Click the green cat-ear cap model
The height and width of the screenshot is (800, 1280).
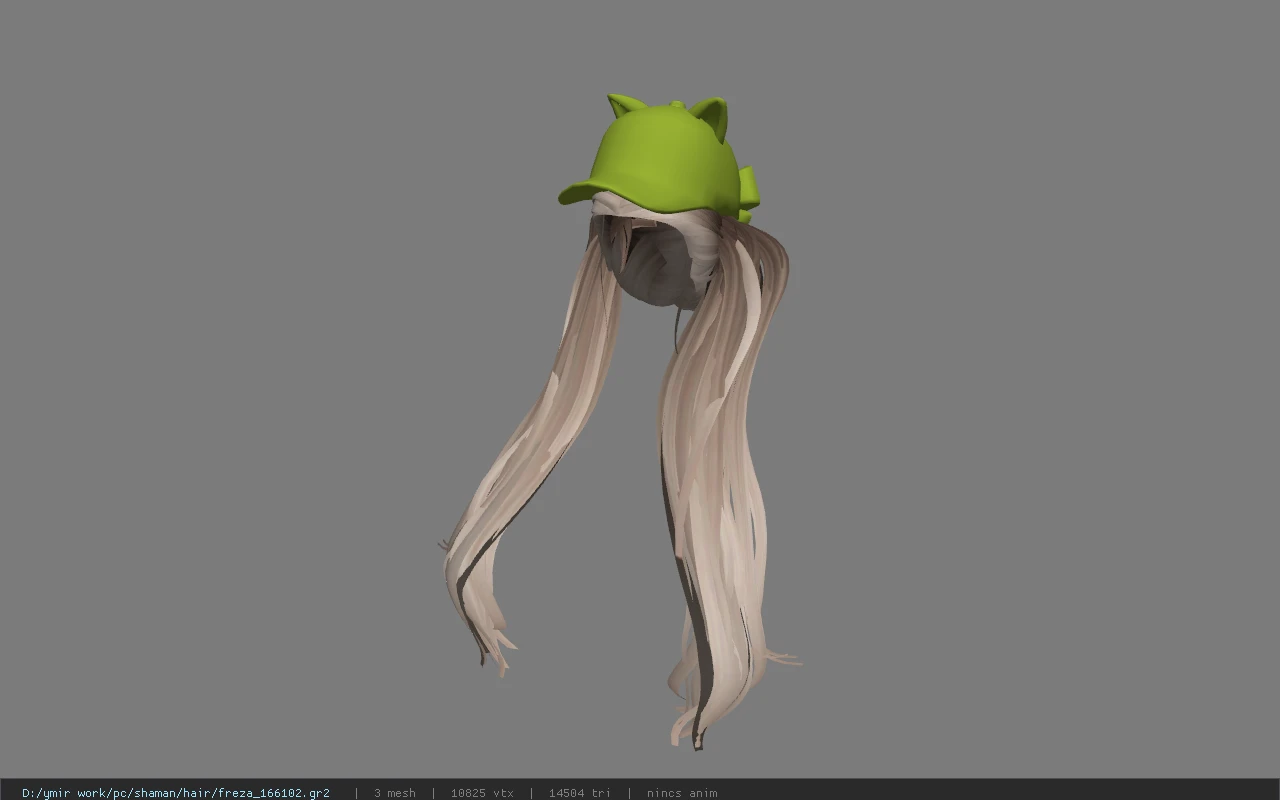pyautogui.click(x=660, y=158)
